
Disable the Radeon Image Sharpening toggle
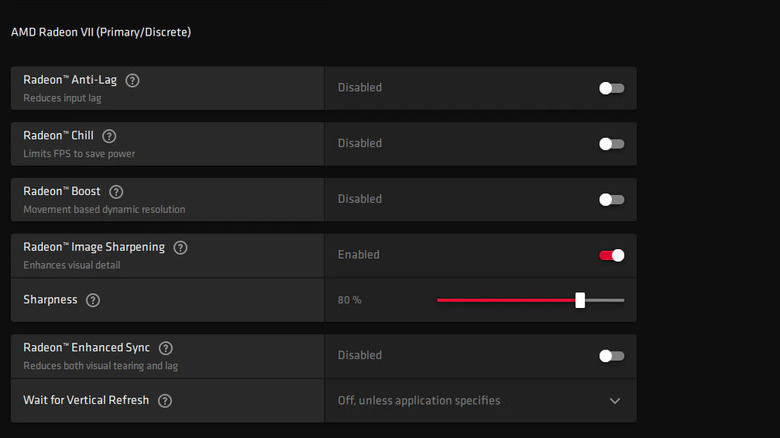pyautogui.click(x=611, y=255)
